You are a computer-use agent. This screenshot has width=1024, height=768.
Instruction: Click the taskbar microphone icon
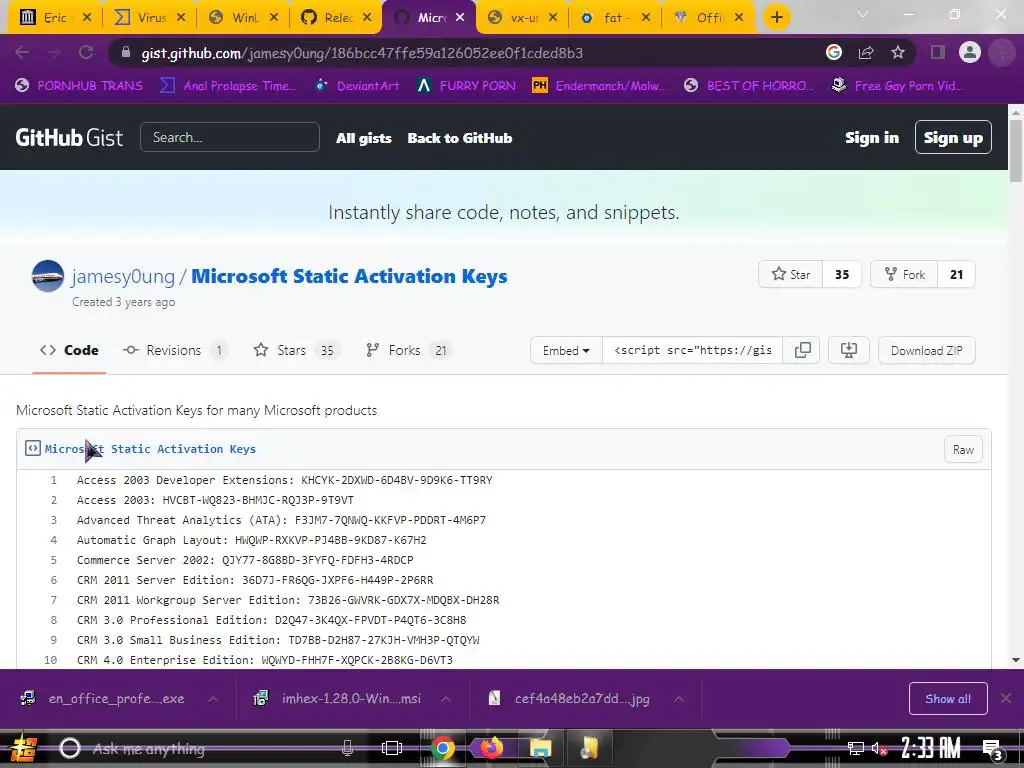point(347,748)
